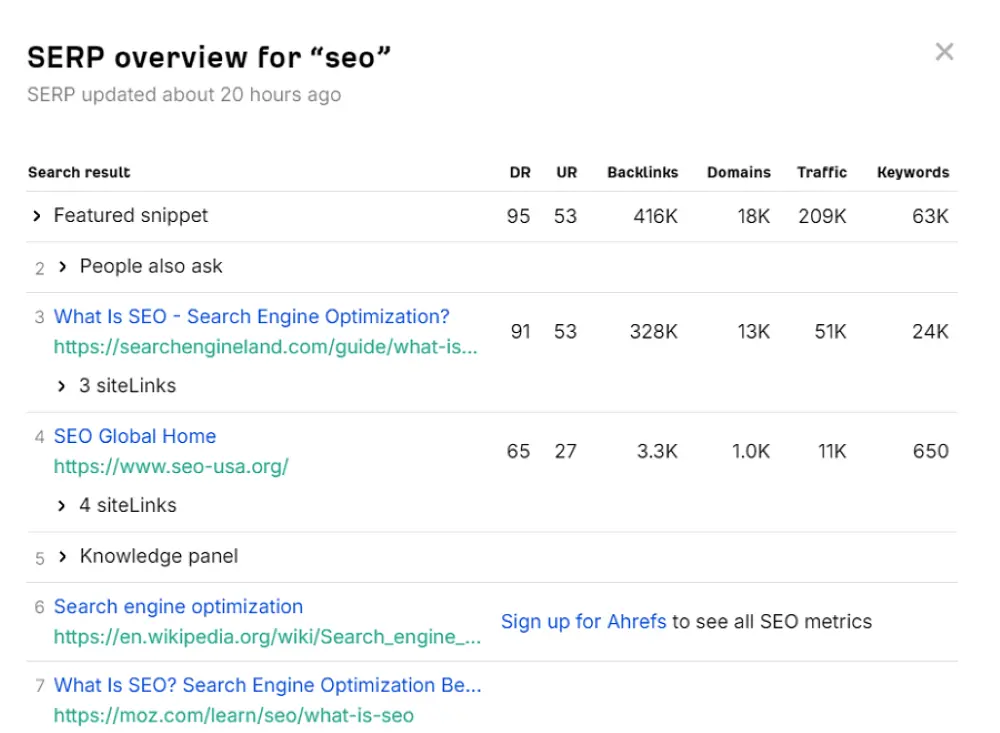Open the moz.com/learn/seo URL
The height and width of the screenshot is (733, 1000).
click(x=233, y=716)
